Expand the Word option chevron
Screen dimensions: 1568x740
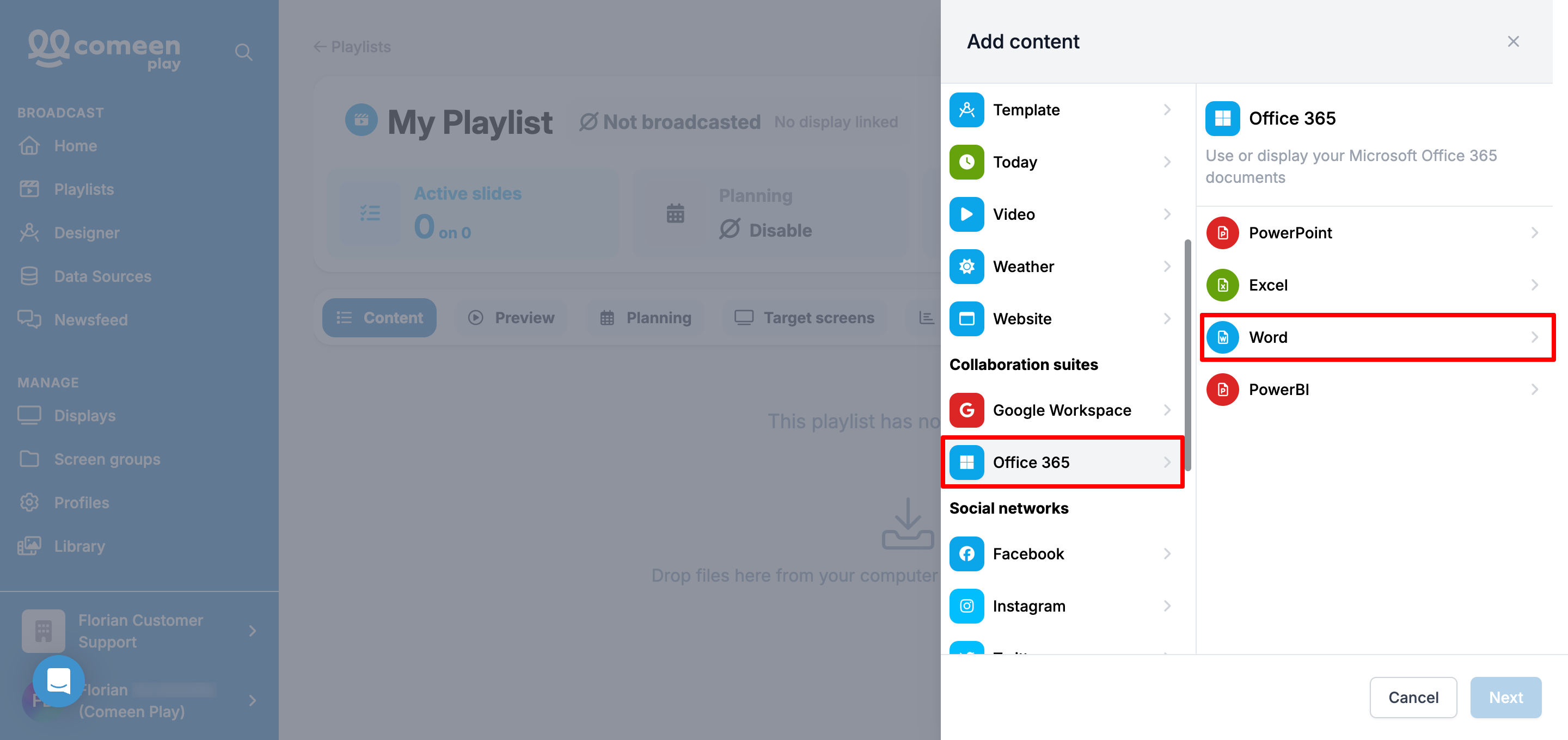click(1535, 338)
